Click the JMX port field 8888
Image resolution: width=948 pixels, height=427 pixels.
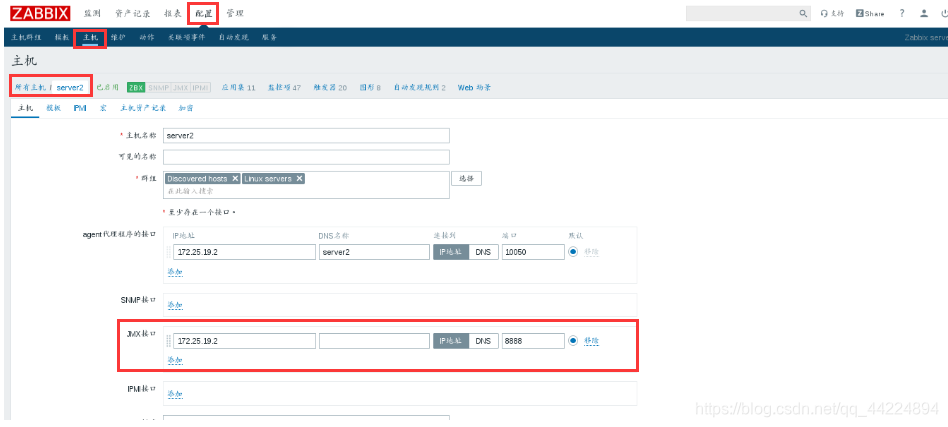click(x=533, y=341)
